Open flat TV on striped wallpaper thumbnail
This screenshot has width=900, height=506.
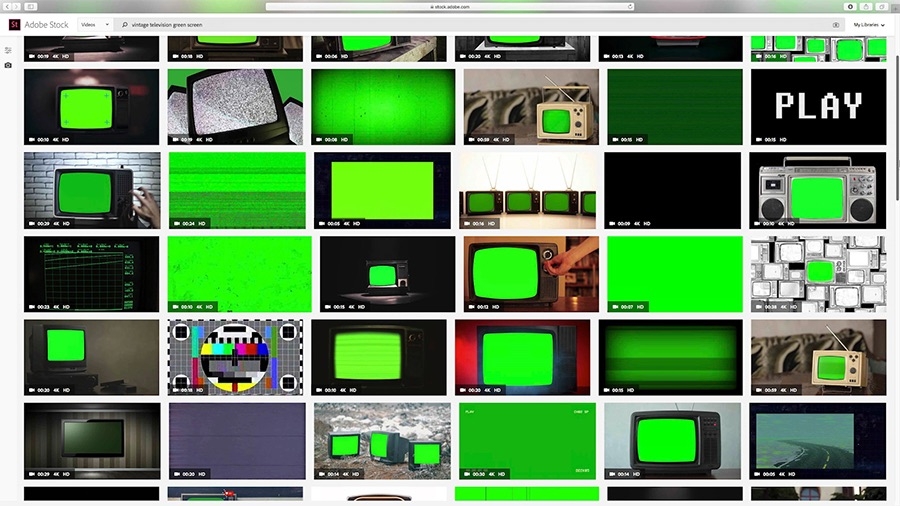coord(92,441)
